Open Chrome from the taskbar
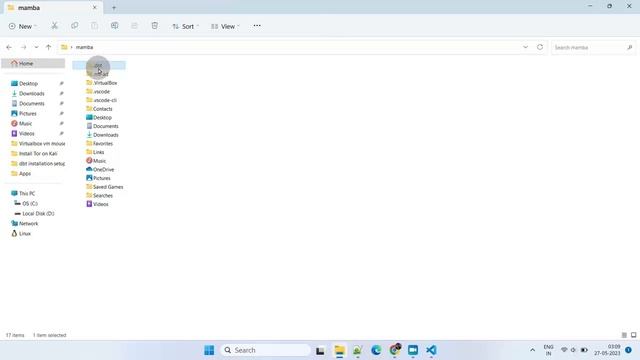Viewport: 640px width, 360px height. pyautogui.click(x=395, y=350)
